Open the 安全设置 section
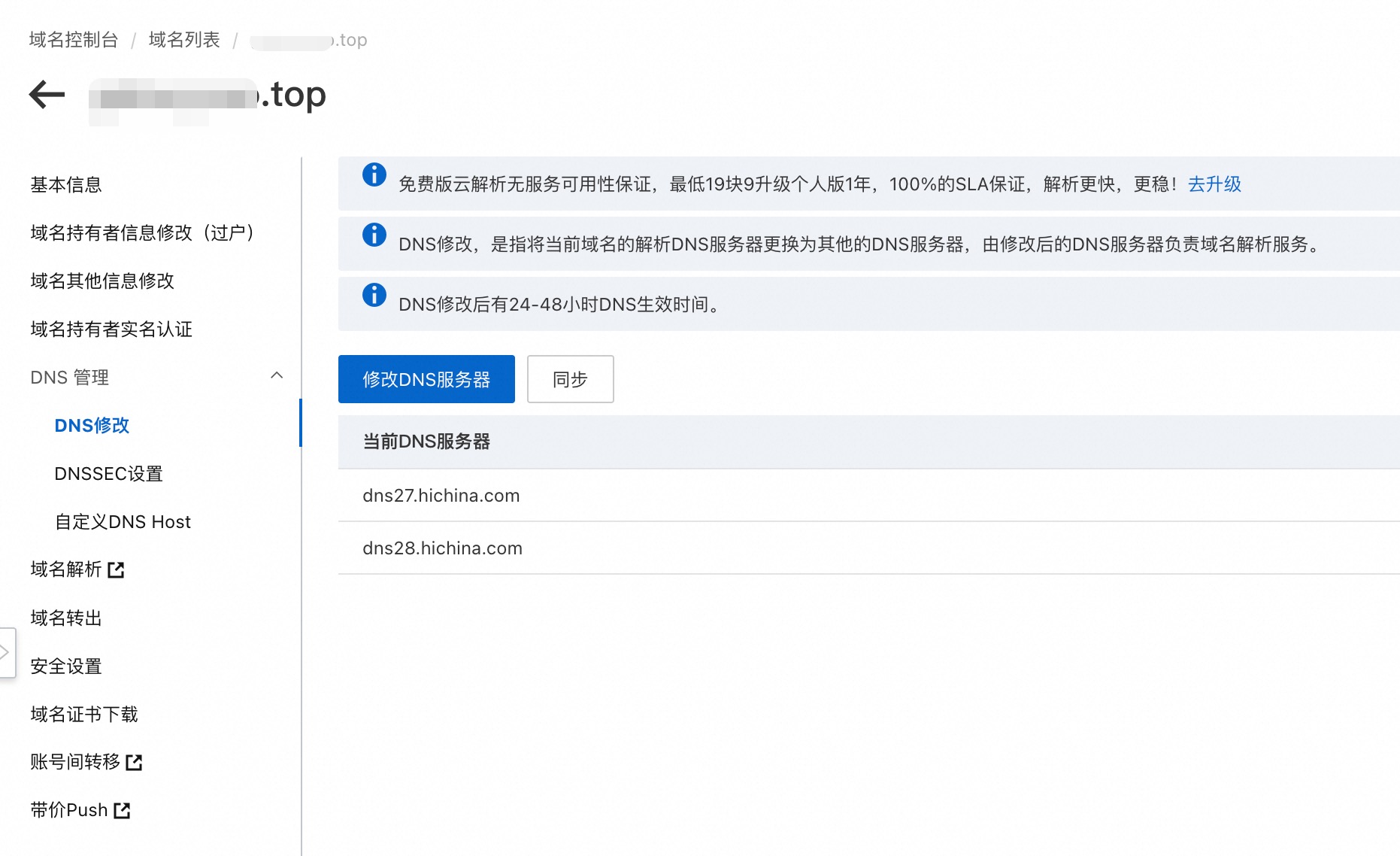The height and width of the screenshot is (856, 1400). (65, 666)
